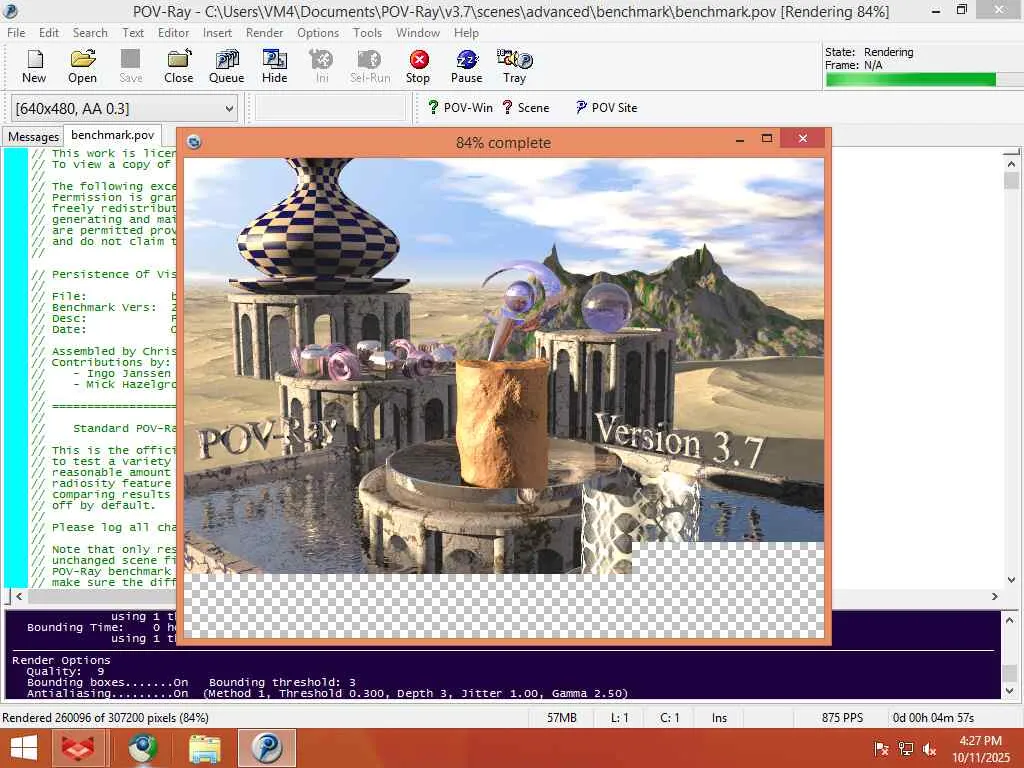
Task: Click the 'Ins' status bar indicator
Action: click(x=719, y=718)
